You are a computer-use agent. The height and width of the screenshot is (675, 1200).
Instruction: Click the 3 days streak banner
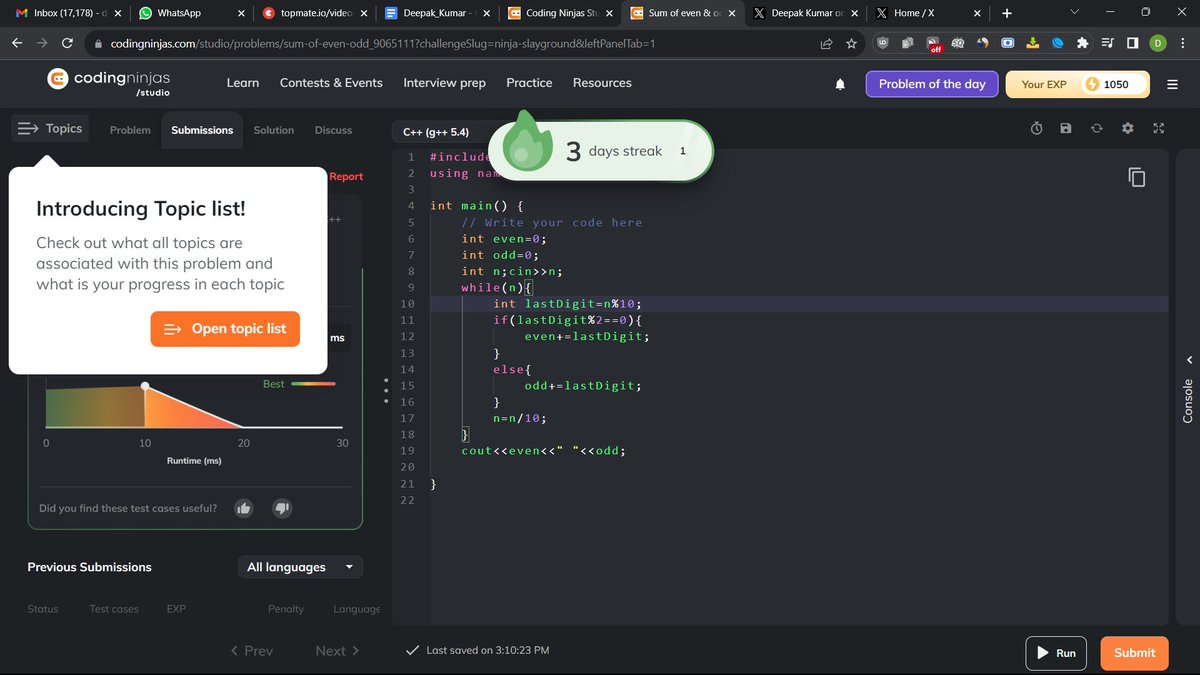point(600,151)
